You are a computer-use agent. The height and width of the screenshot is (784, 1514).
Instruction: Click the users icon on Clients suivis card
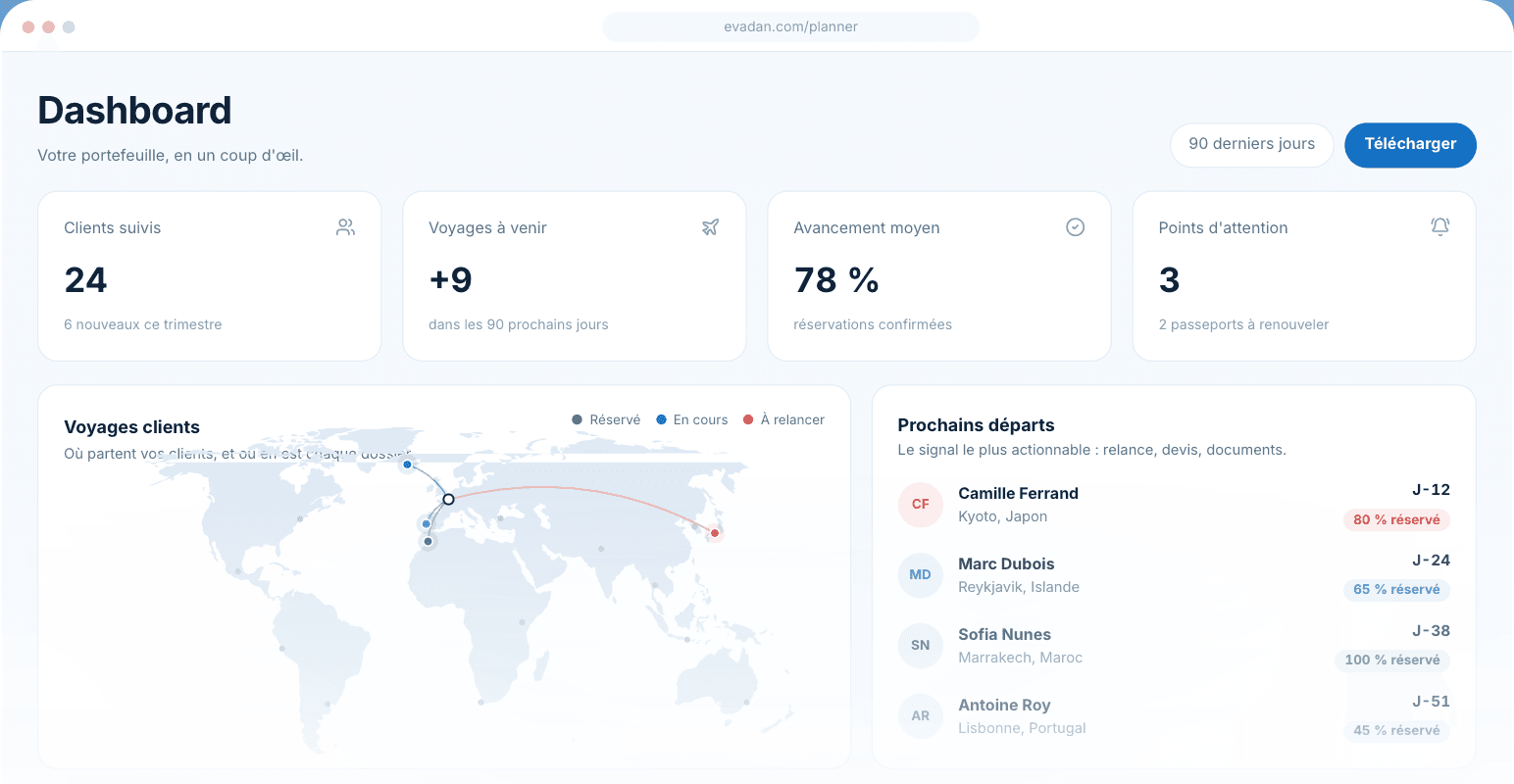tap(345, 227)
